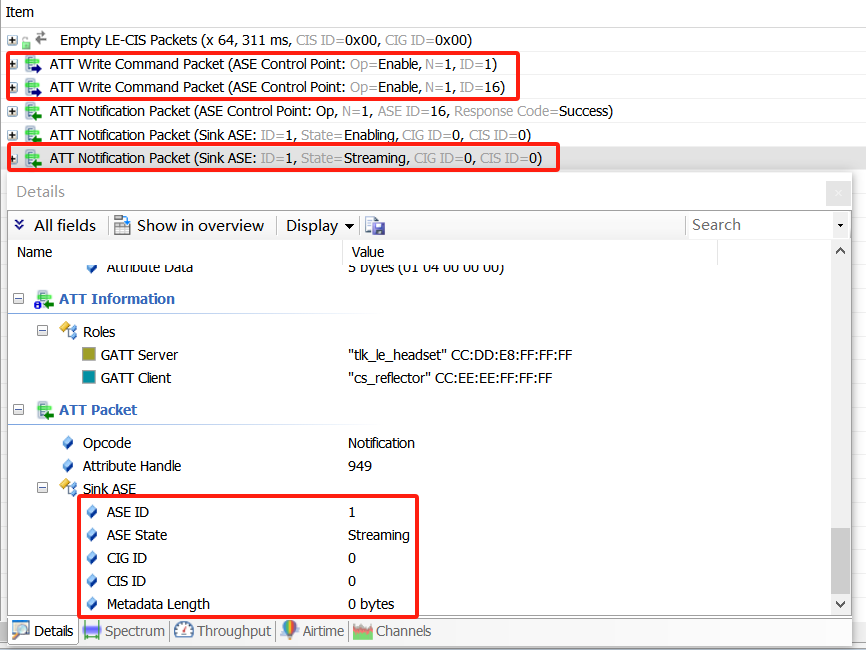Collapse the ATT Packet section
Screen dimensions: 866x650
[x=18, y=410]
